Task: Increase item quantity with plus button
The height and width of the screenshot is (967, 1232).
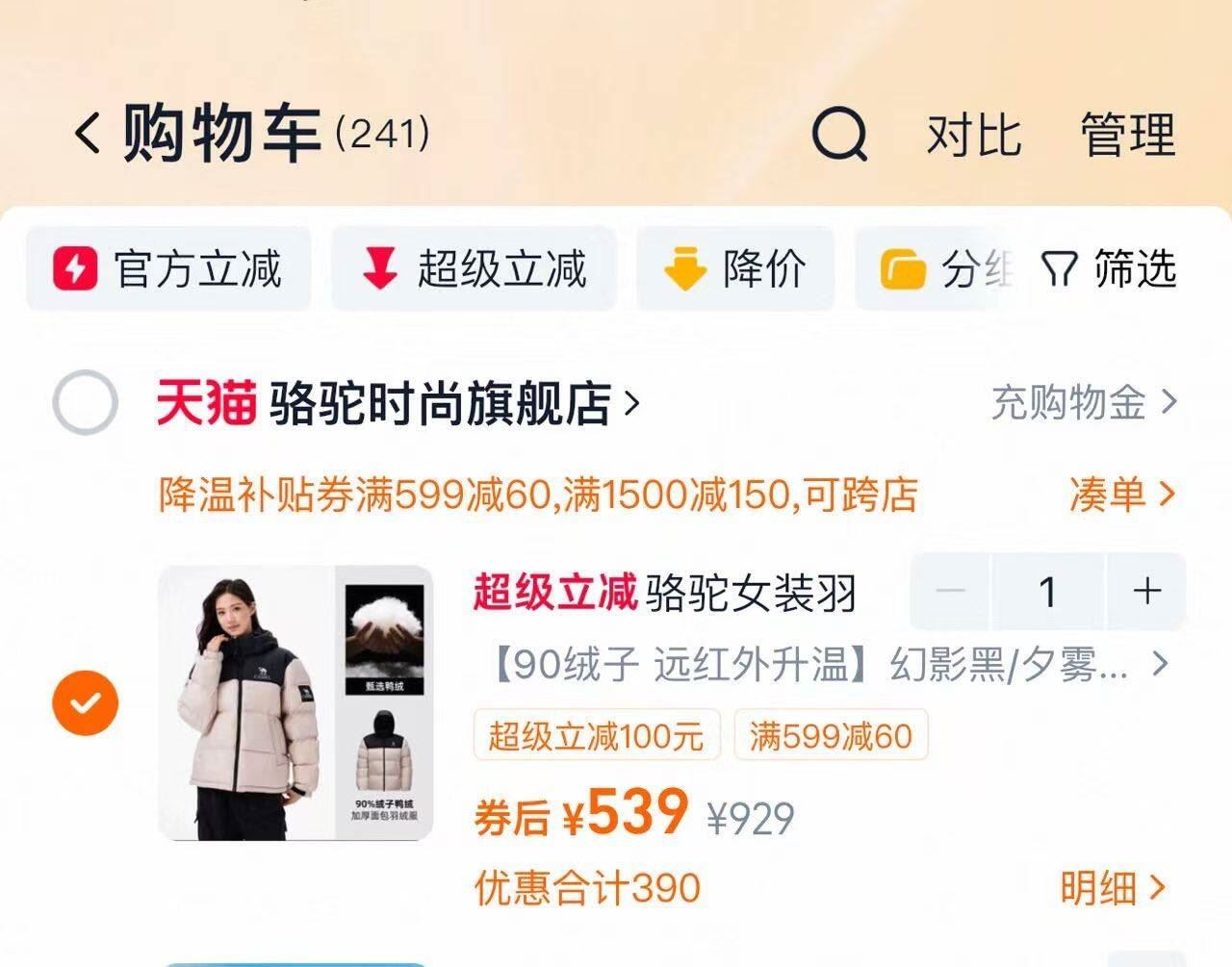Action: (x=1146, y=591)
